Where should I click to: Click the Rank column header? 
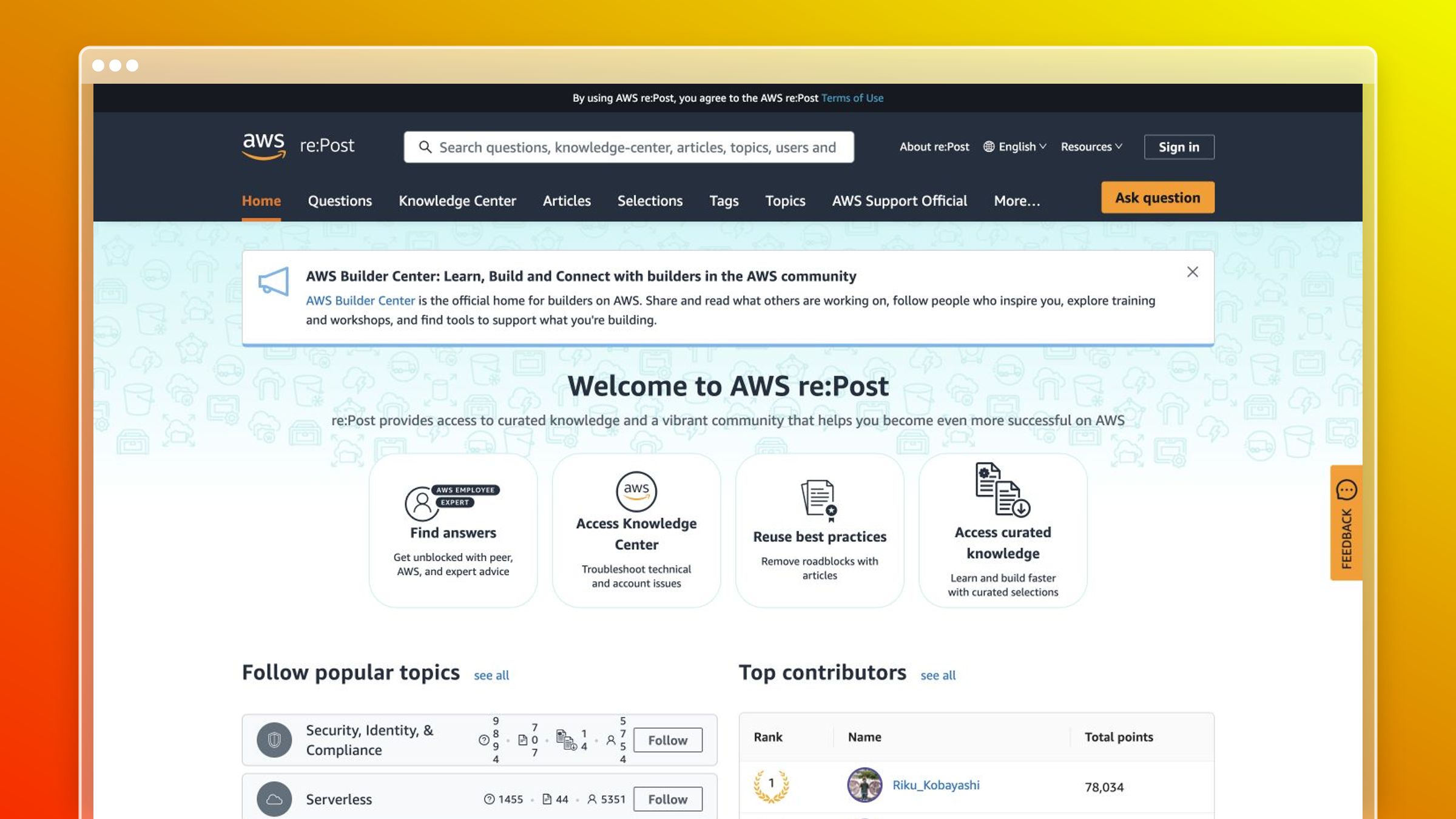coord(768,736)
